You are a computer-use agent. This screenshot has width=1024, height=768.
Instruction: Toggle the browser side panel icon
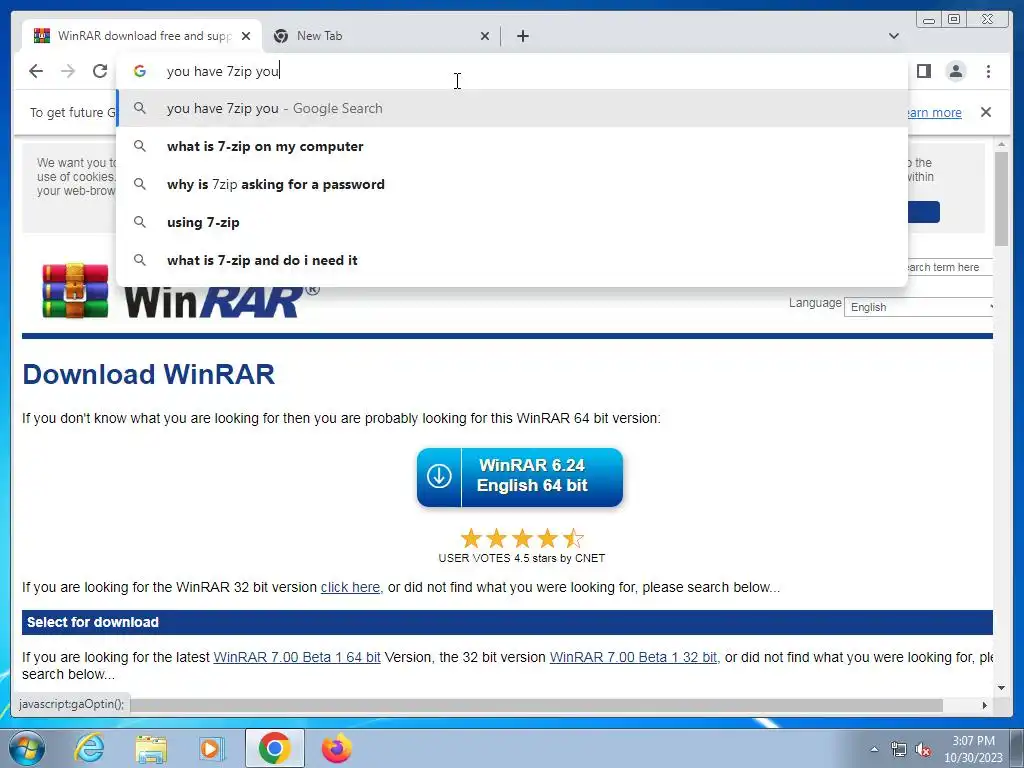tap(923, 71)
